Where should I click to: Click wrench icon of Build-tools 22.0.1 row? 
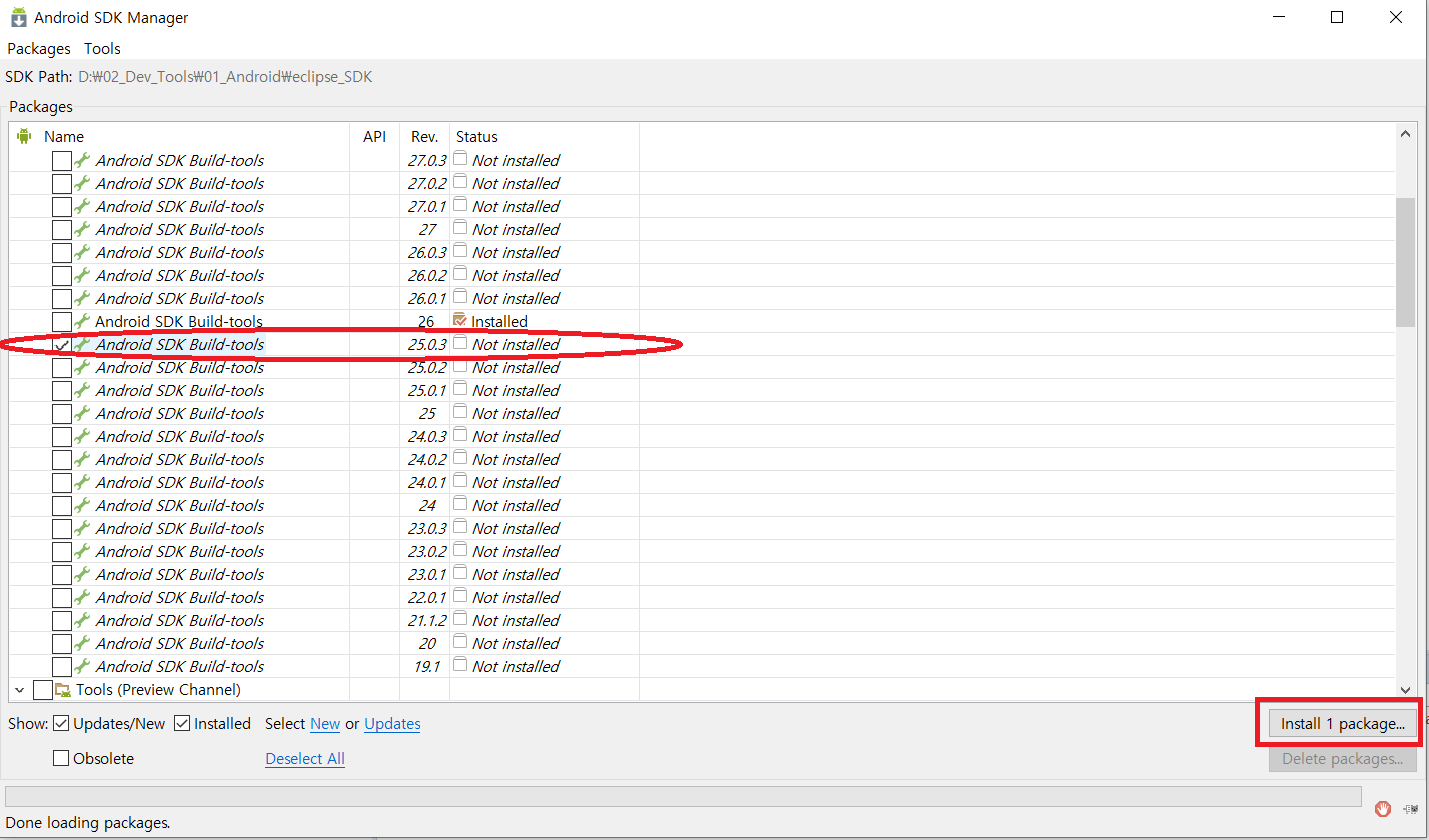click(82, 597)
